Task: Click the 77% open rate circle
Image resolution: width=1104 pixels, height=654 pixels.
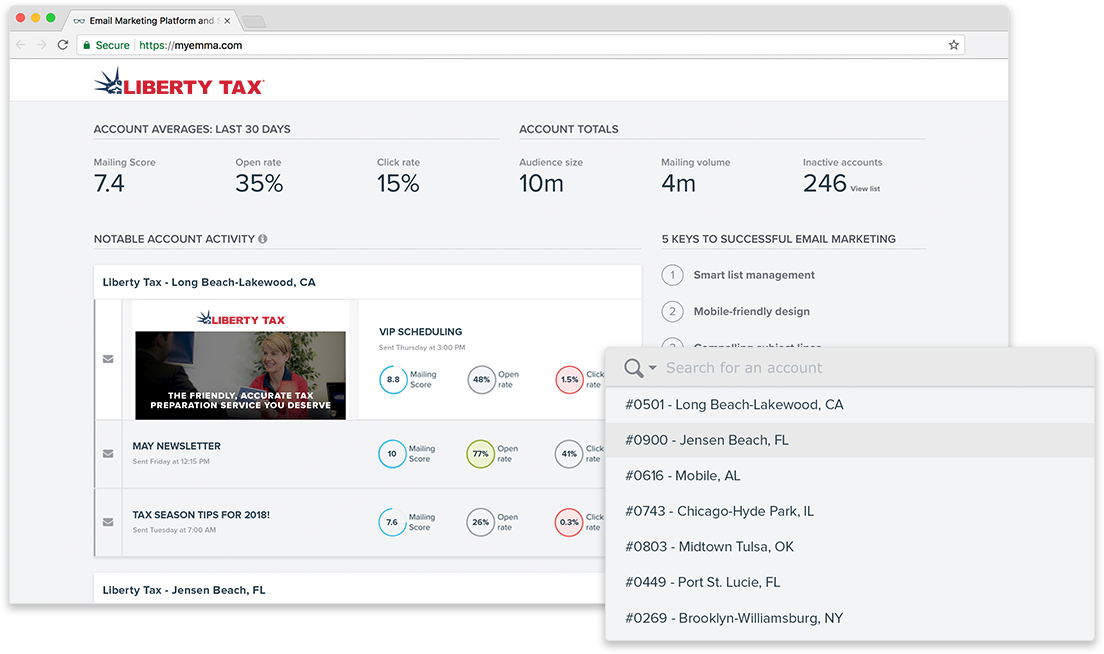Action: pos(480,453)
